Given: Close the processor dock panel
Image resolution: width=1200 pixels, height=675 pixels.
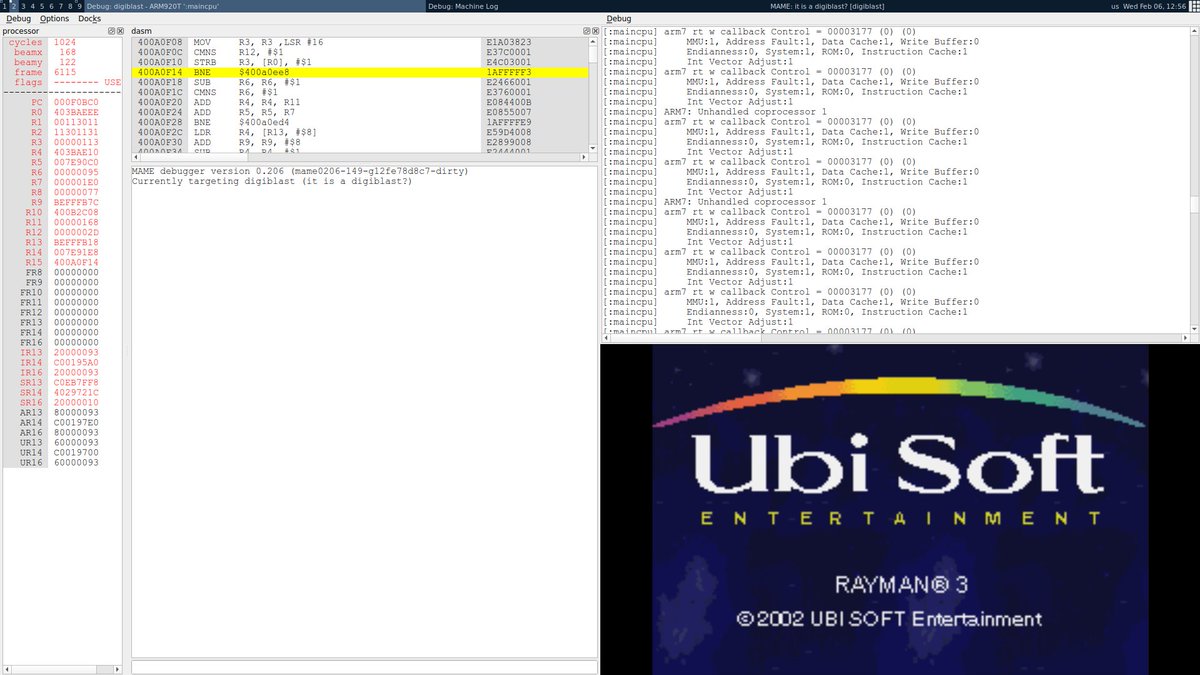Looking at the screenshot, I should (x=121, y=31).
